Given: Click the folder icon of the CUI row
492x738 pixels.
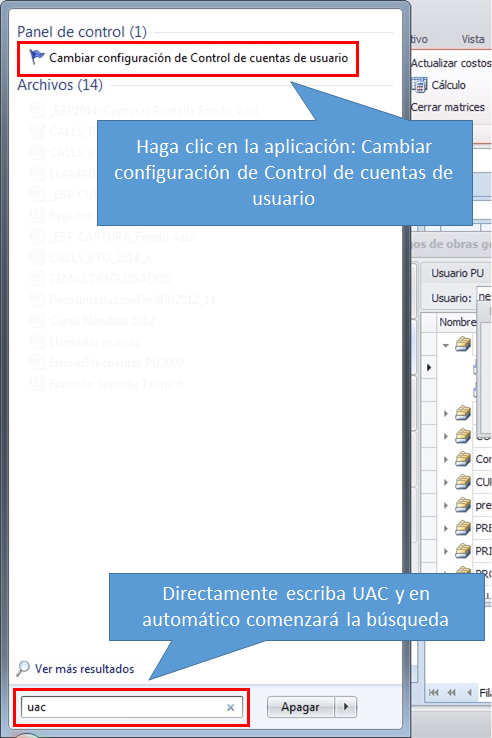Looking at the screenshot, I should coord(463,482).
